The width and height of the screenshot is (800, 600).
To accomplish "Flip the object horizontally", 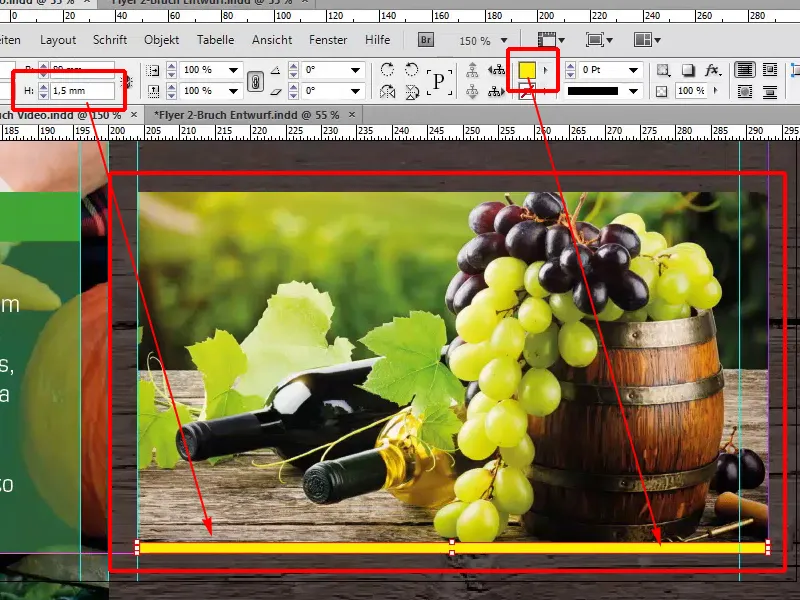I will click(x=387, y=91).
